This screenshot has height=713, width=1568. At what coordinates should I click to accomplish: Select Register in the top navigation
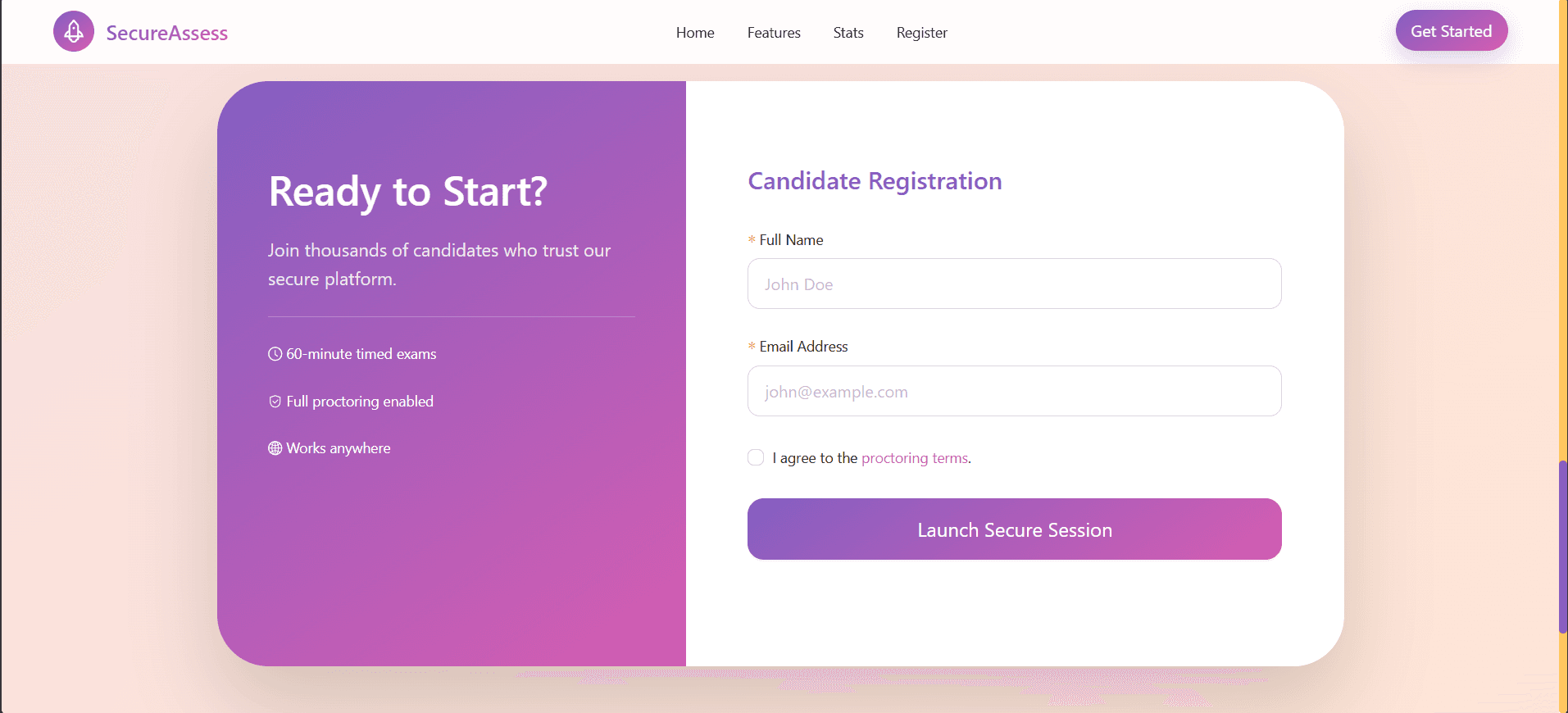(x=921, y=33)
